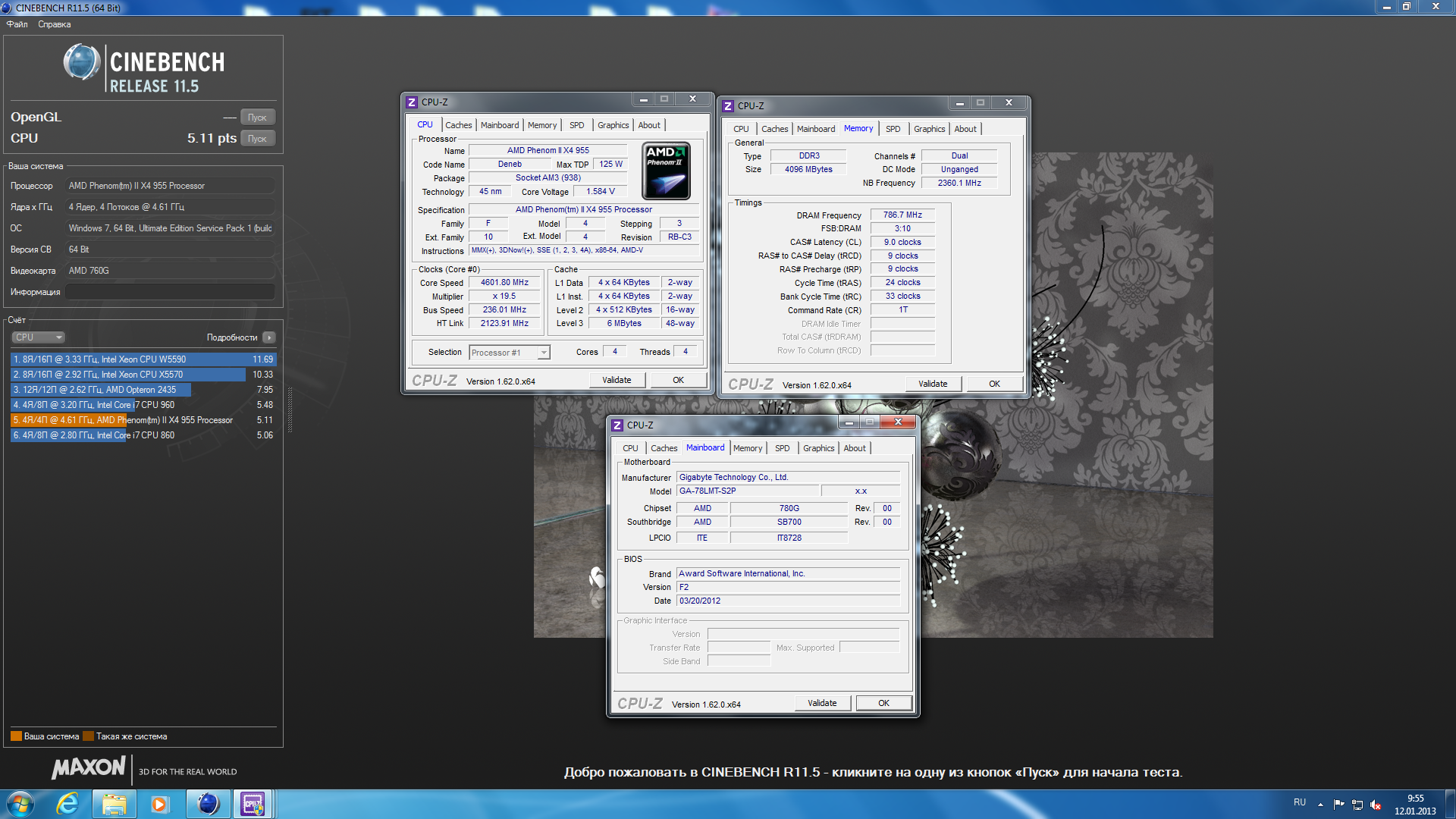Click orange Ваша система legend swatch

[x=16, y=736]
